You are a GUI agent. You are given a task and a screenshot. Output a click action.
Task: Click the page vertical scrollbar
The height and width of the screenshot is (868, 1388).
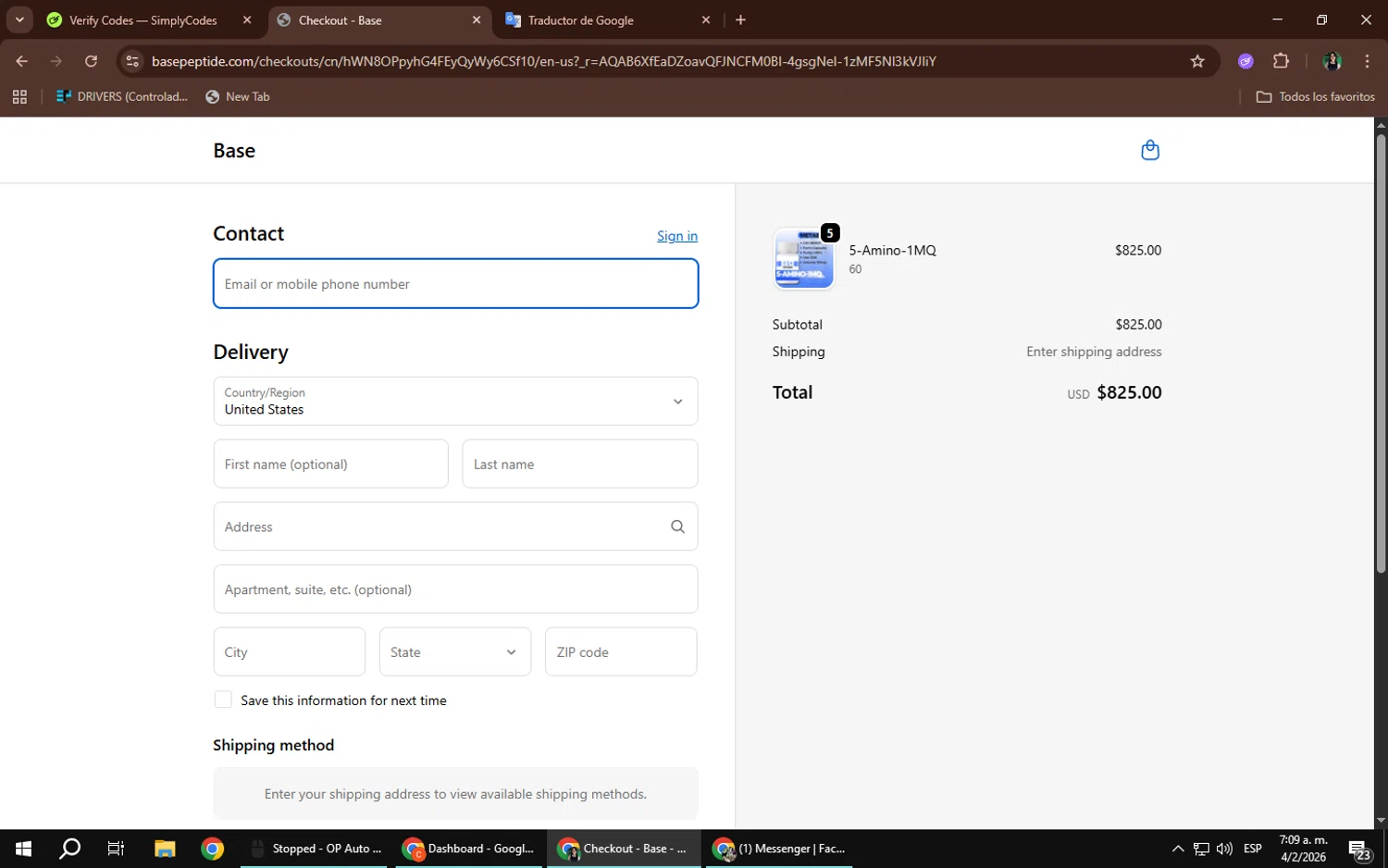(1381, 354)
